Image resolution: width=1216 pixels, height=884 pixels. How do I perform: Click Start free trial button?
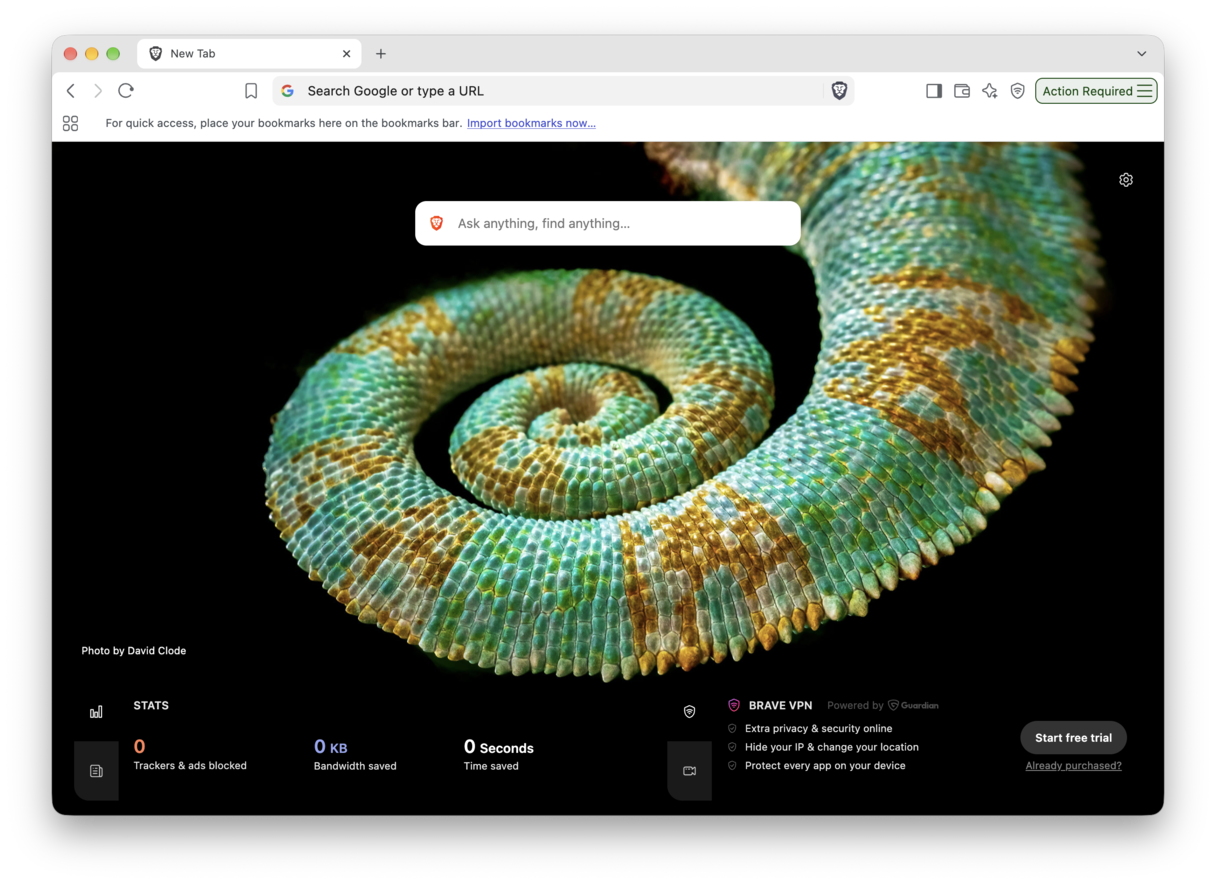1073,738
